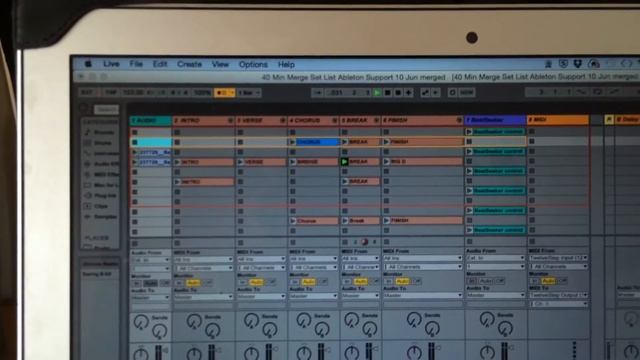
Task: Fold the 2 INTRO group track
Action: [230, 121]
